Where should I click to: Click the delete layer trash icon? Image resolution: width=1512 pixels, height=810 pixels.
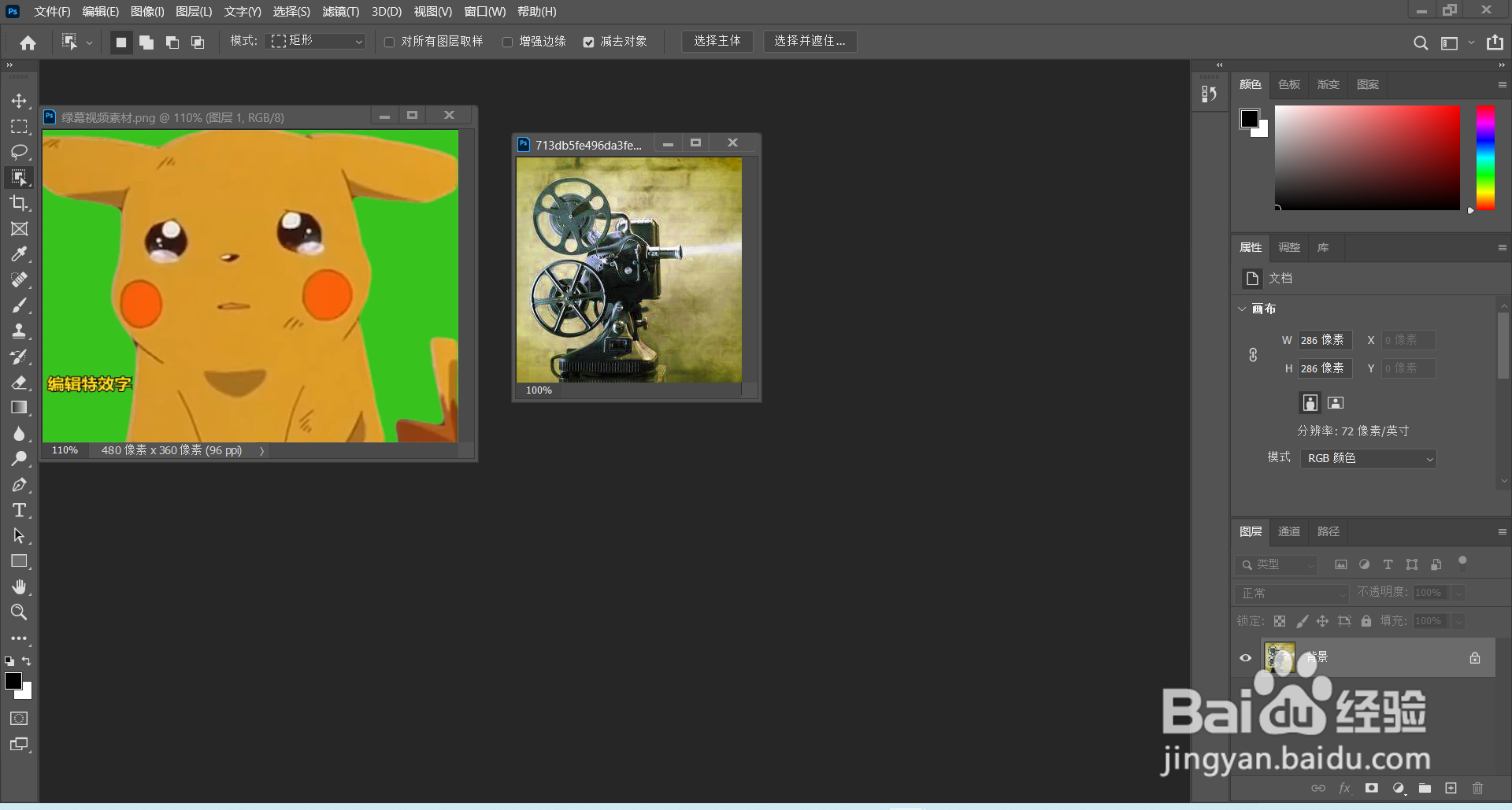(x=1477, y=788)
